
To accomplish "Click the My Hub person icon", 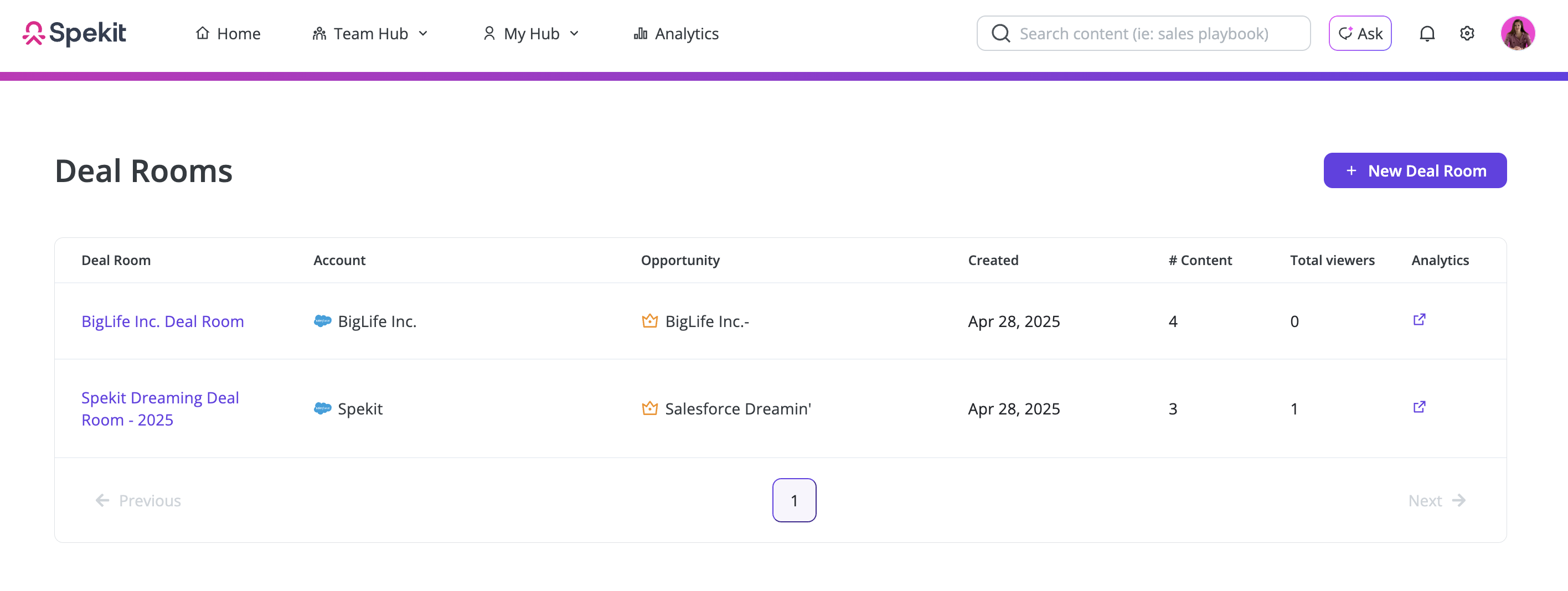I will click(489, 33).
